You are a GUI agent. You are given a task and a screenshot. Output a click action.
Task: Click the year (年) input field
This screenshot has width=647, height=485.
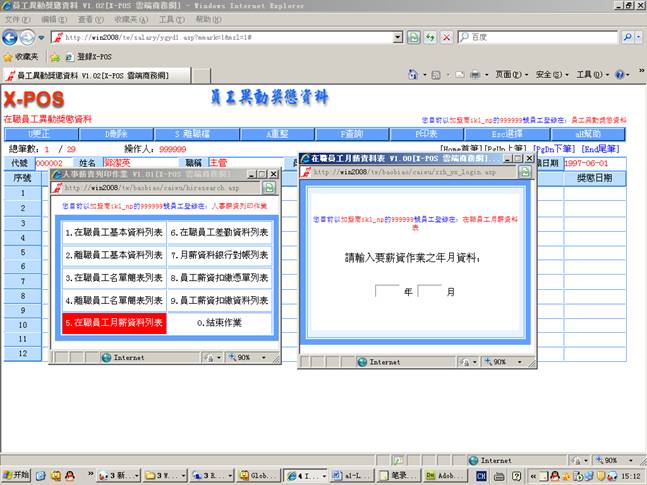coord(387,292)
